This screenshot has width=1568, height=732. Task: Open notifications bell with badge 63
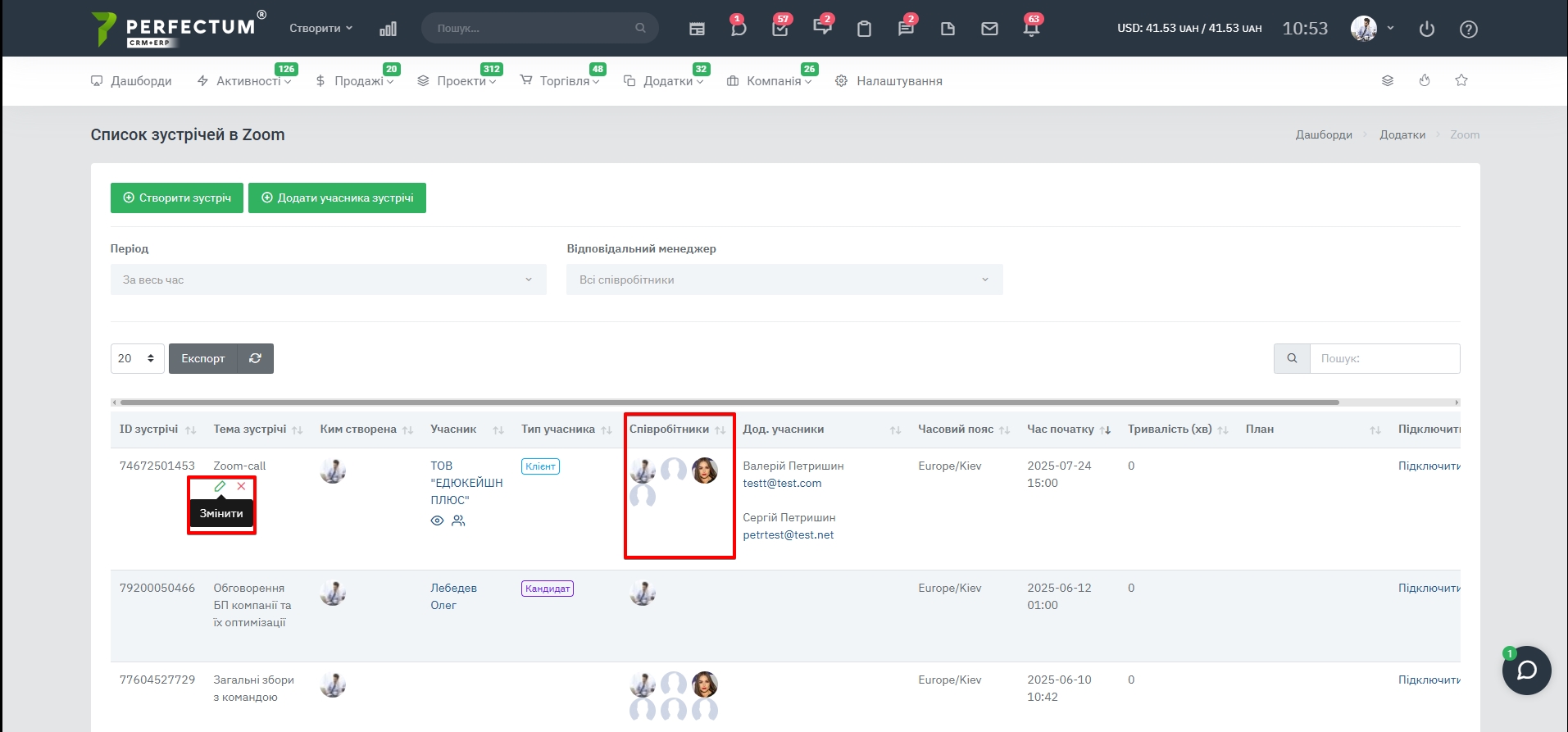1032,28
